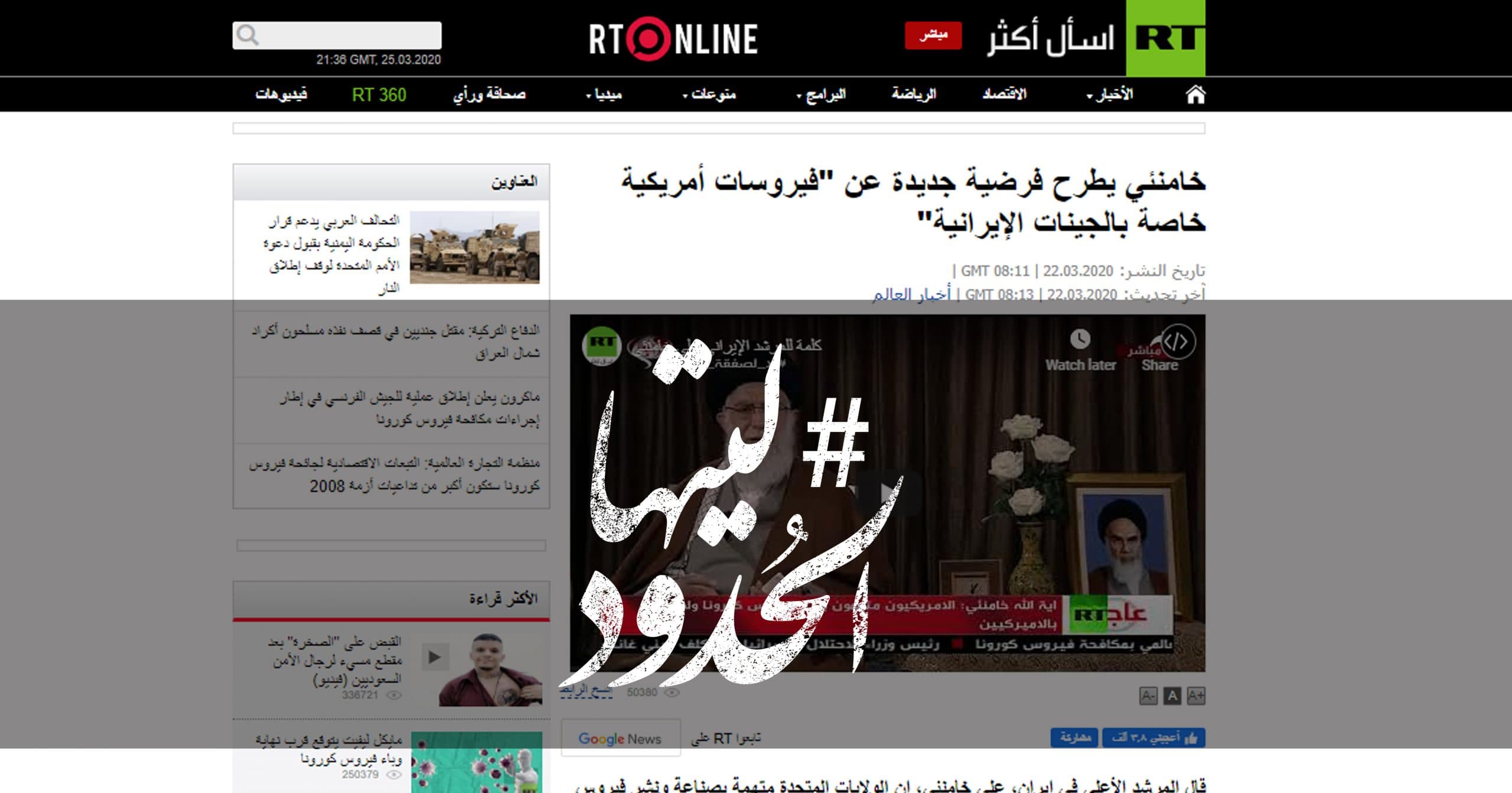Open the منظمة التجارة العالمية headline link
The height and width of the screenshot is (793, 1512).
coord(394,475)
